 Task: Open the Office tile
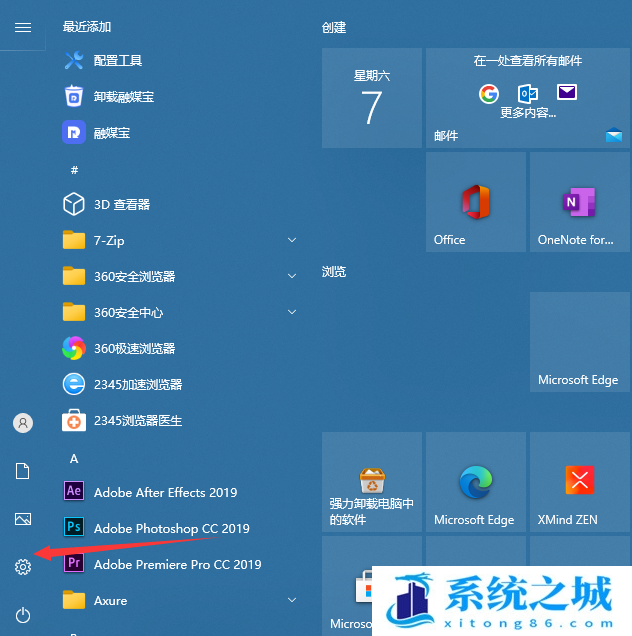[x=475, y=202]
